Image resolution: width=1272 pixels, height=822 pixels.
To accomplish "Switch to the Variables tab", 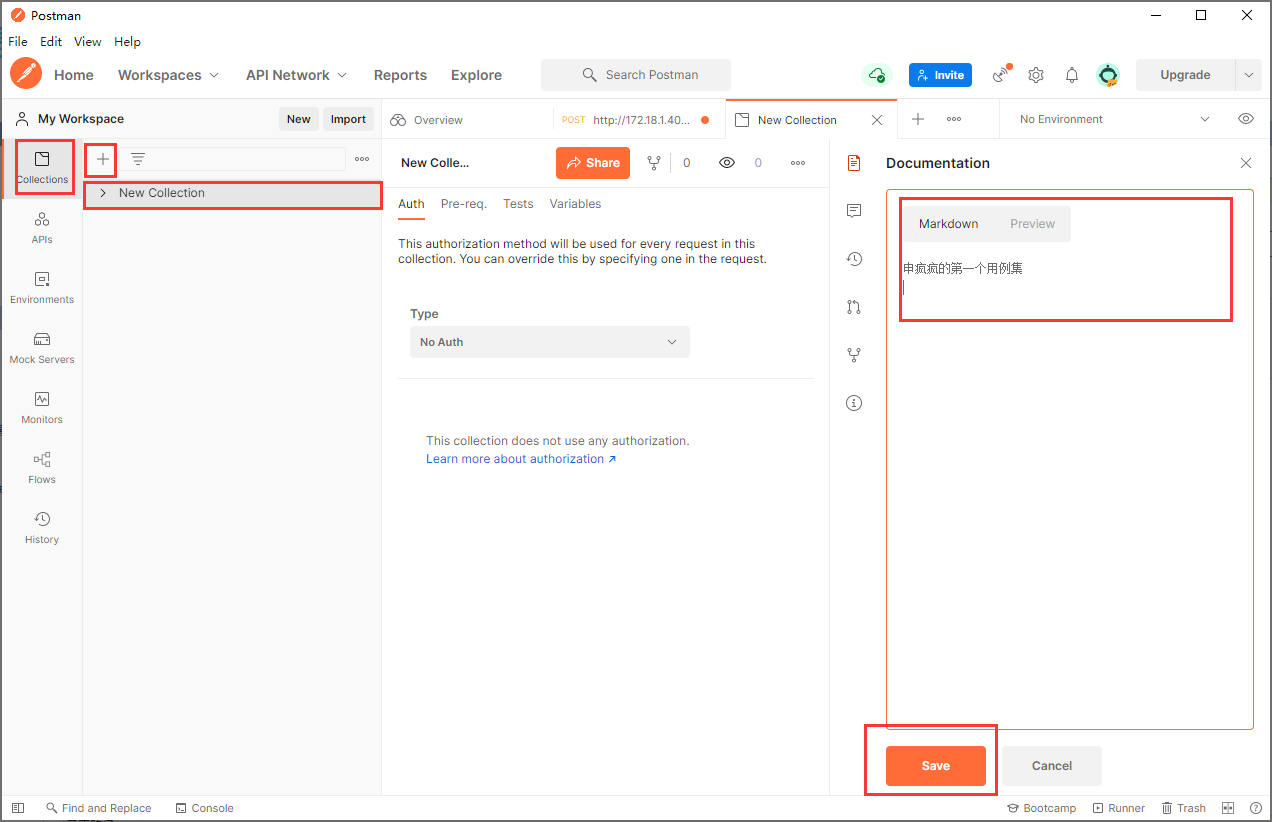I will pos(575,204).
